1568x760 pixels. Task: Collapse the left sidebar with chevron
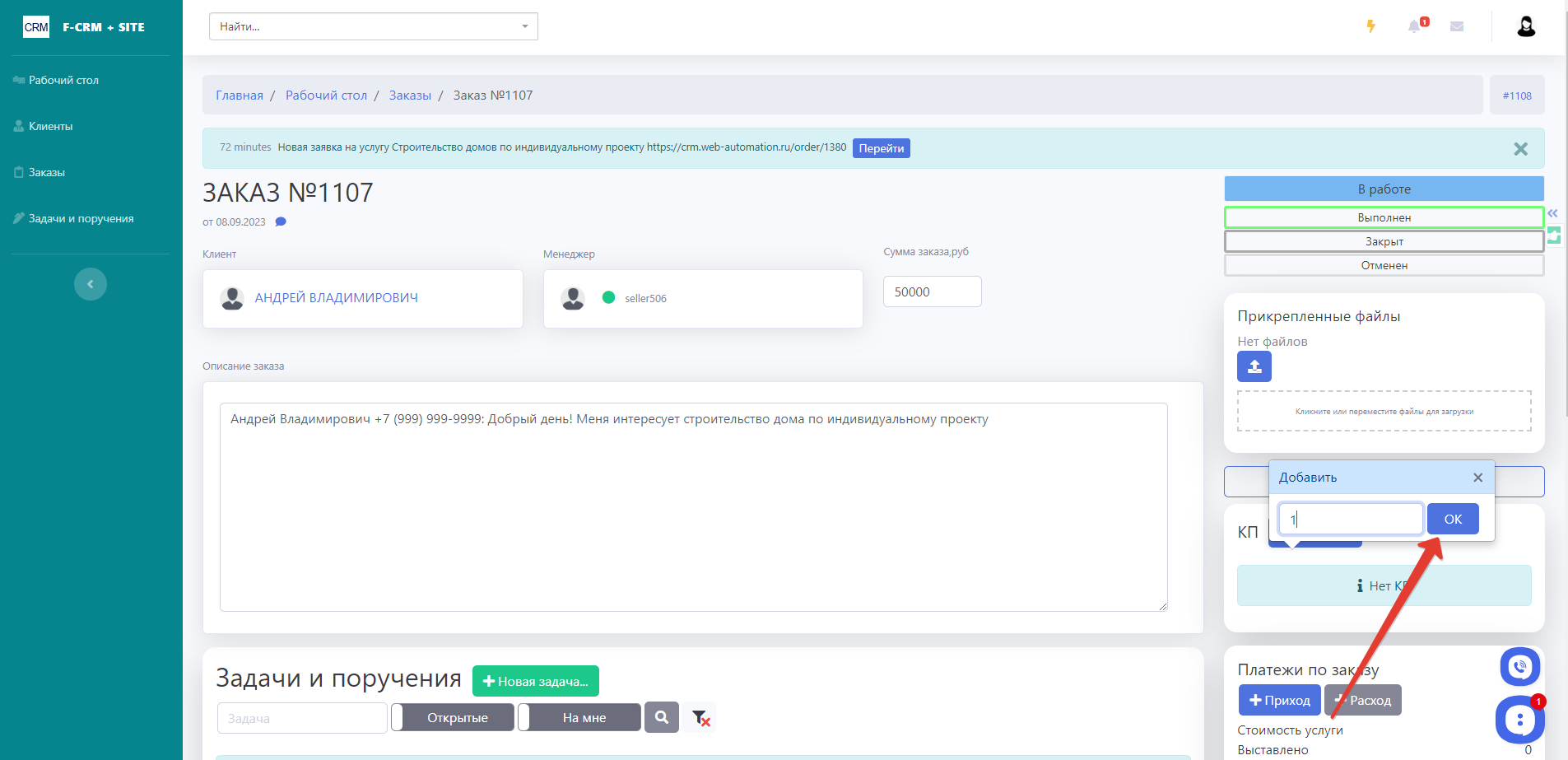[91, 284]
